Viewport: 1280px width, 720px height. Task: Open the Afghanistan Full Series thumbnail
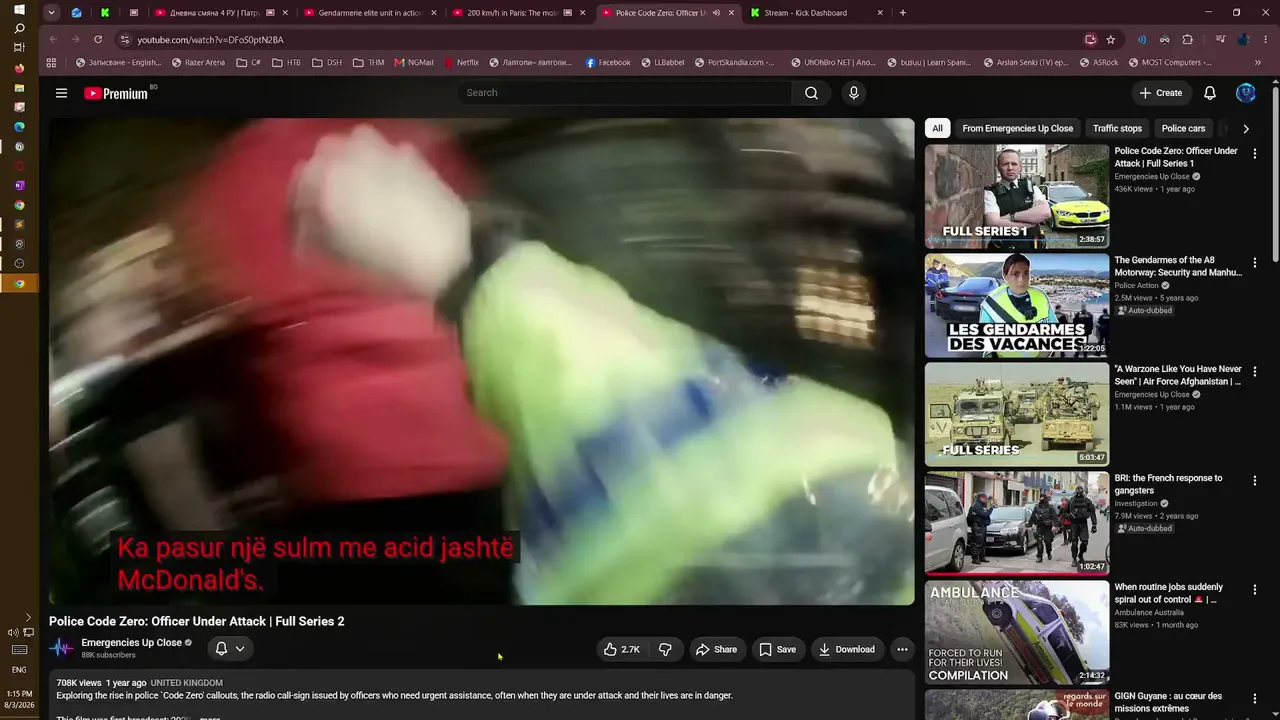coord(1016,414)
